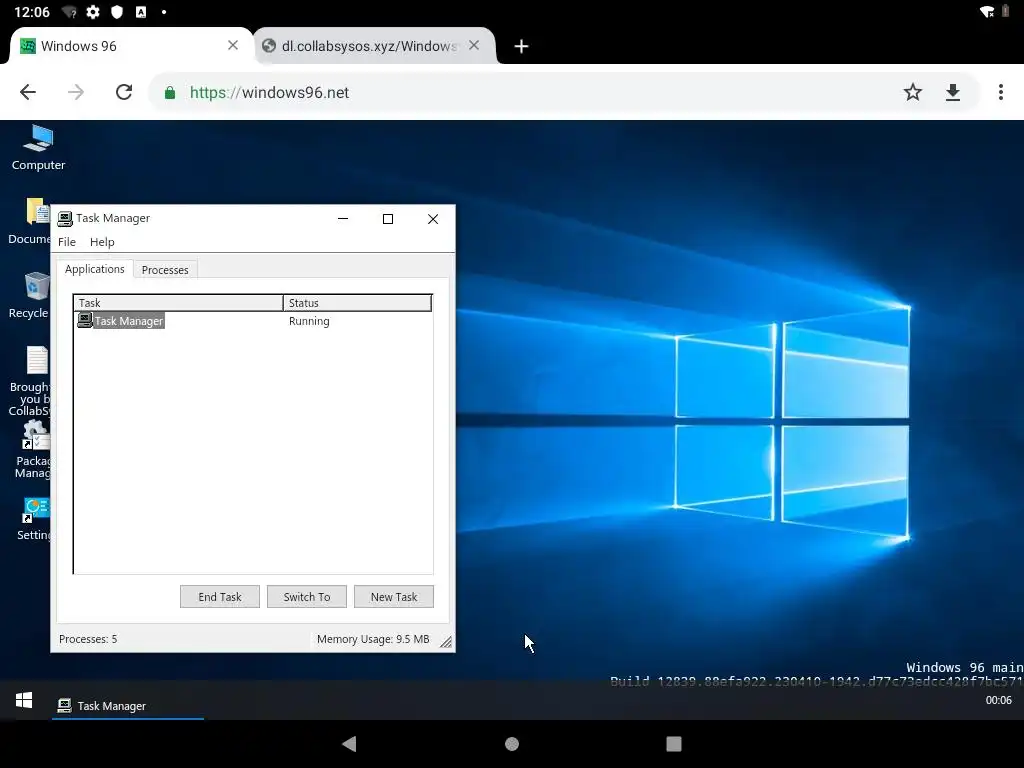Open the Computer desktop icon
This screenshot has width=1024, height=768.
point(38,148)
